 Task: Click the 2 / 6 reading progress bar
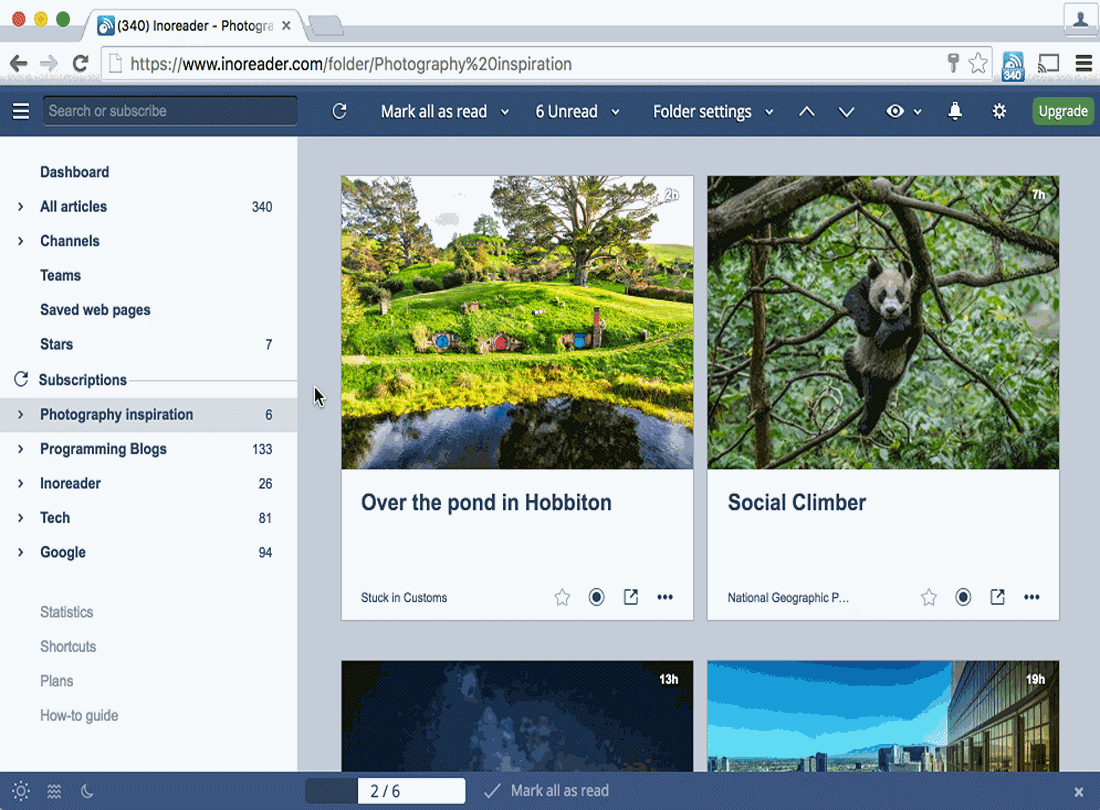pos(385,791)
